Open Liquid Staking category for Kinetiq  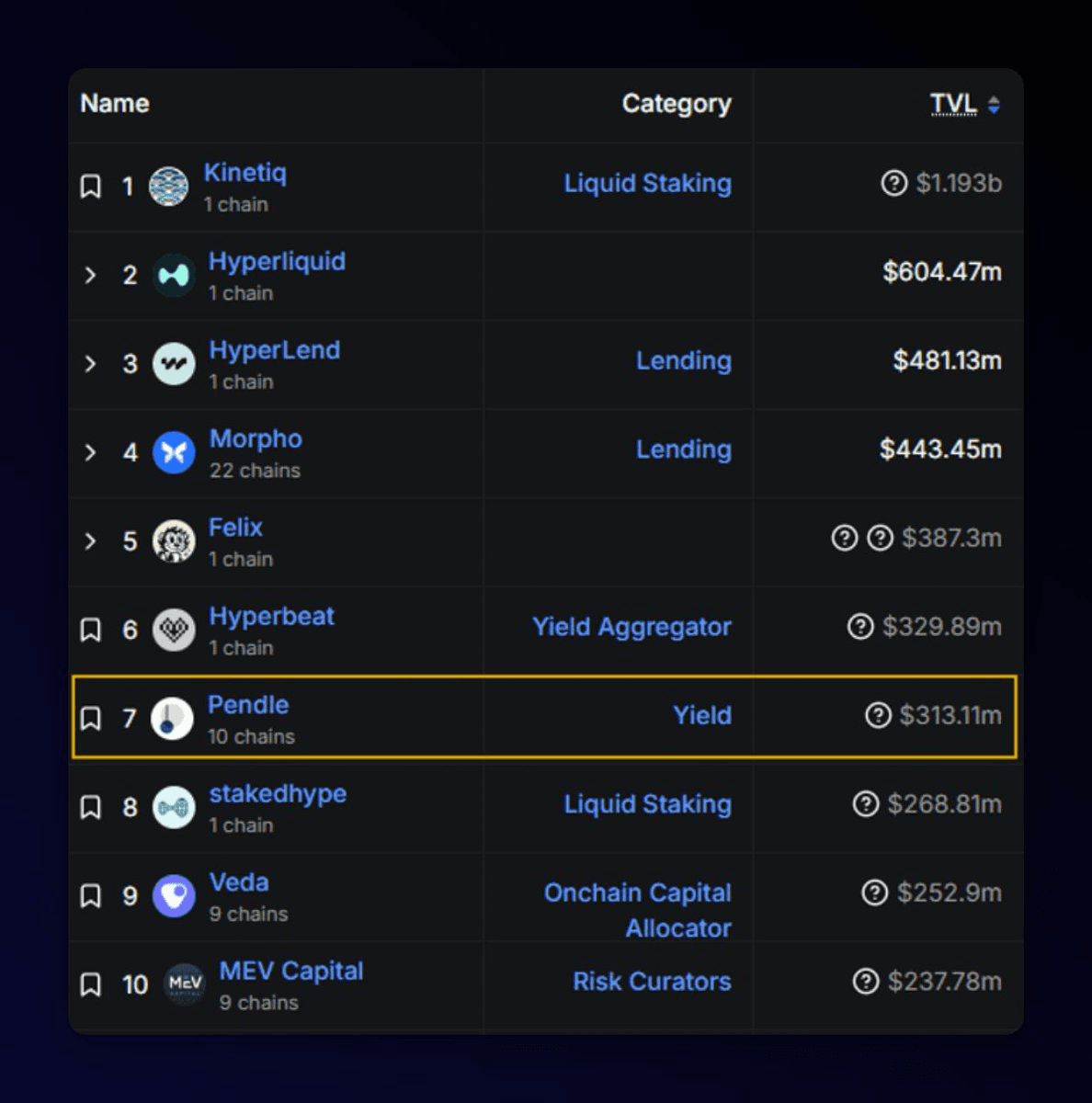coord(647,183)
